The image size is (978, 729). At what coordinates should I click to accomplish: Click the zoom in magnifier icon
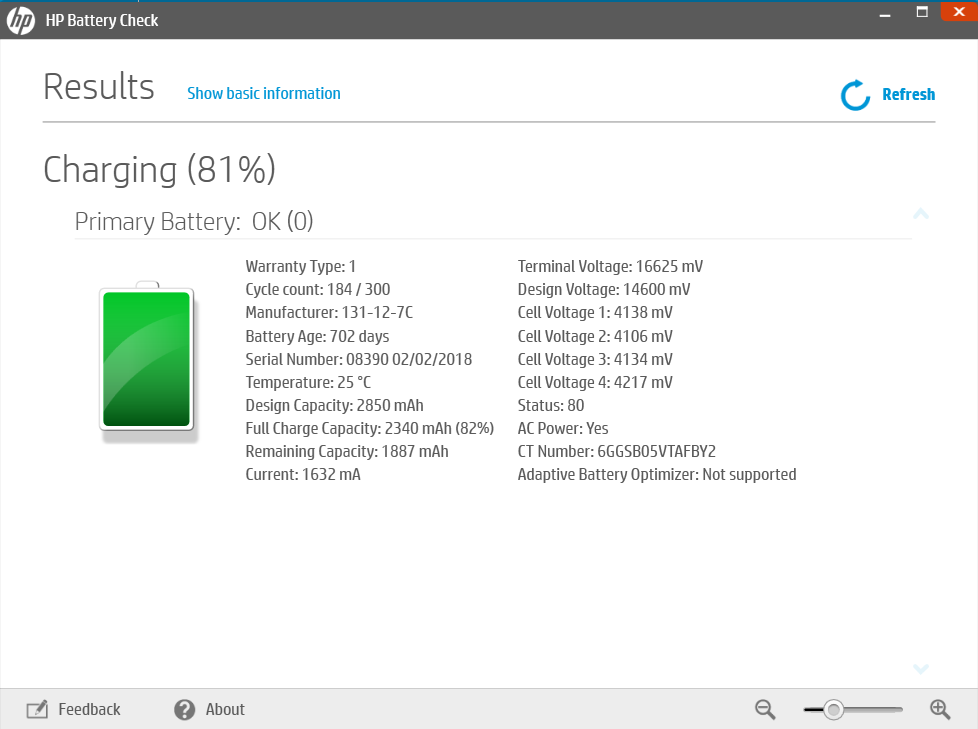(x=939, y=709)
